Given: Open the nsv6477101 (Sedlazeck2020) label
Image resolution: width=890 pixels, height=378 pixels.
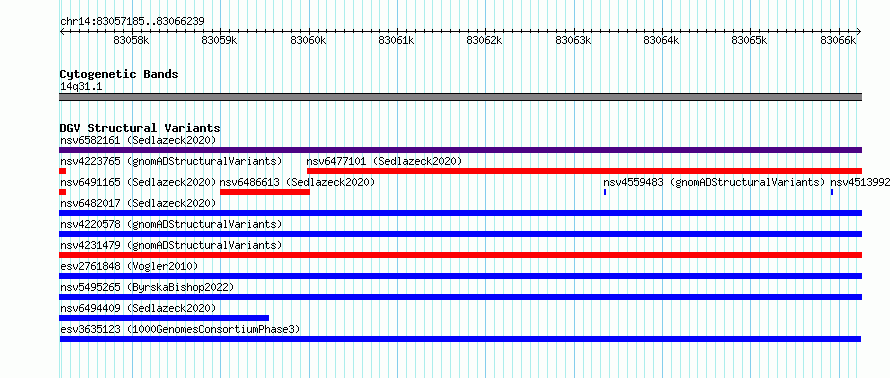Looking at the screenshot, I should 384,161.
